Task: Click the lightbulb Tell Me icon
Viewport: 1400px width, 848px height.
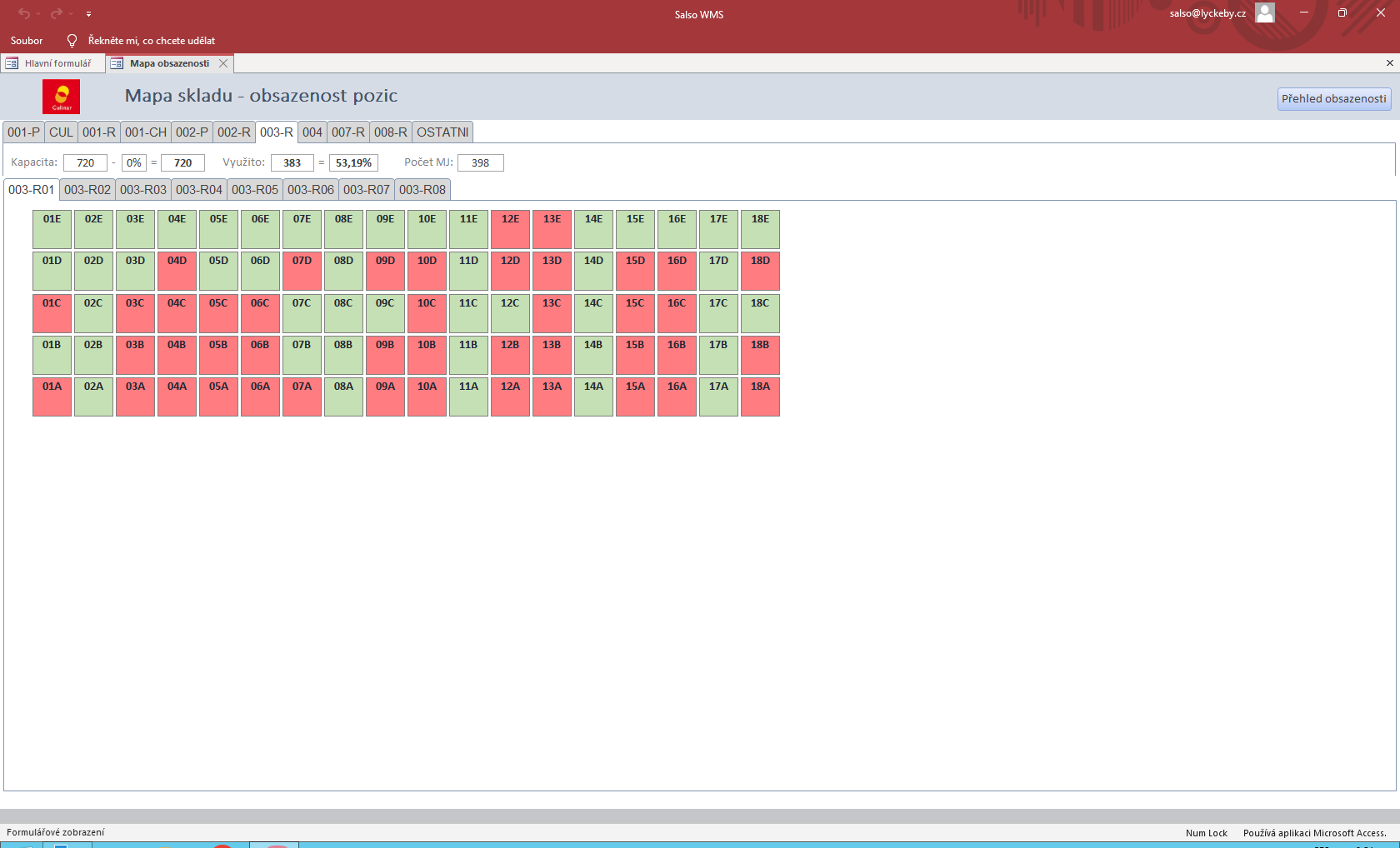Action: [72, 41]
